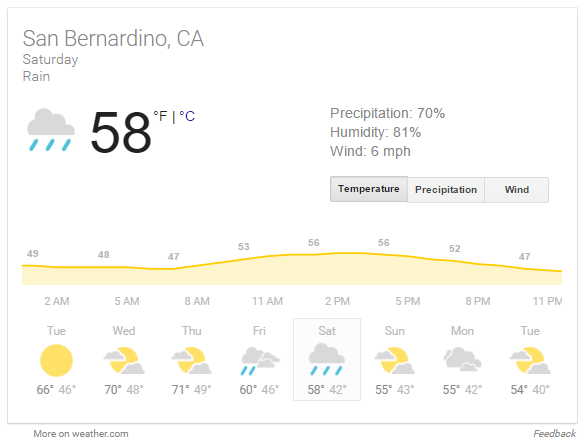This screenshot has height=446, width=586.
Task: Switch to the Precipitation tab
Action: [446, 190]
